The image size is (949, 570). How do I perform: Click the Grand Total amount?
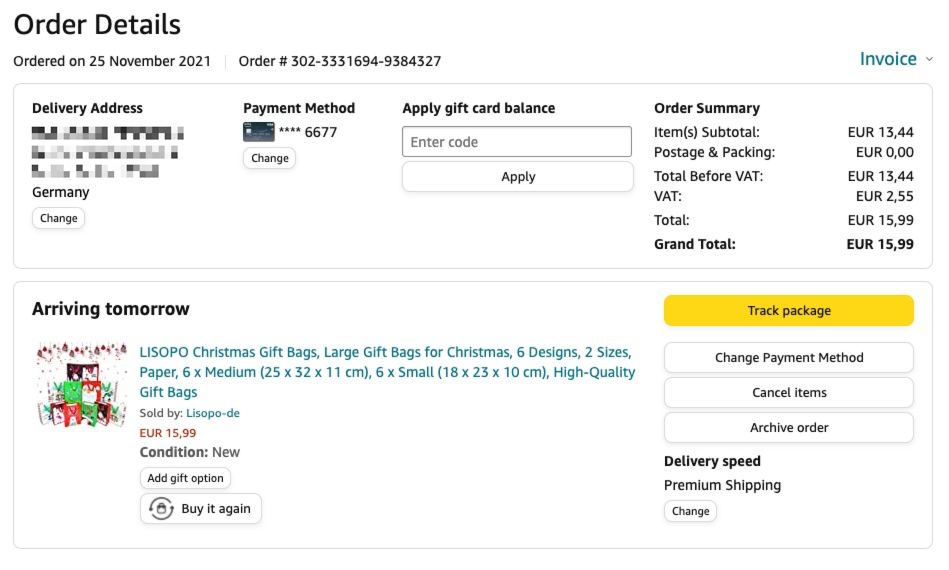pyautogui.click(x=879, y=244)
